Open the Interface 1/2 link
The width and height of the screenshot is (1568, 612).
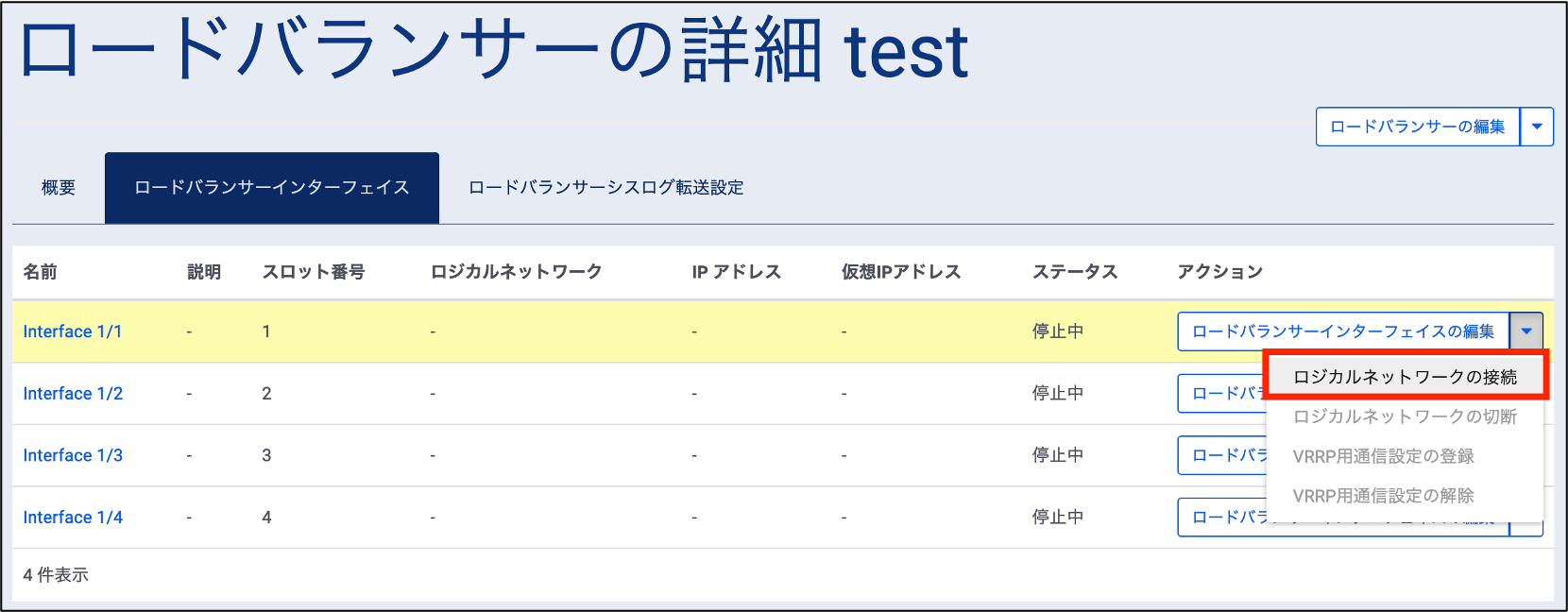pyautogui.click(x=73, y=394)
